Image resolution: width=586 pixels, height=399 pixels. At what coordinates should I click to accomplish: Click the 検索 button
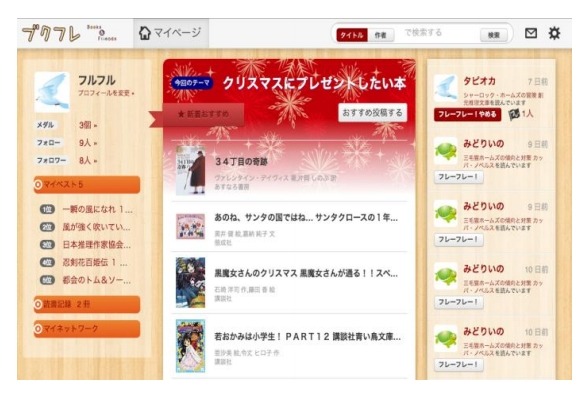pos(494,35)
